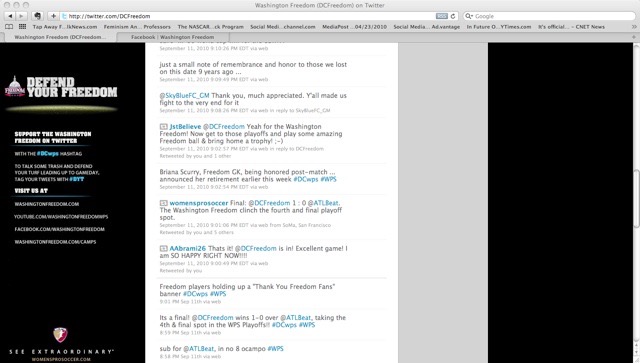Open Top Sites grid icon
640x363 pixels.
click(x=22, y=27)
